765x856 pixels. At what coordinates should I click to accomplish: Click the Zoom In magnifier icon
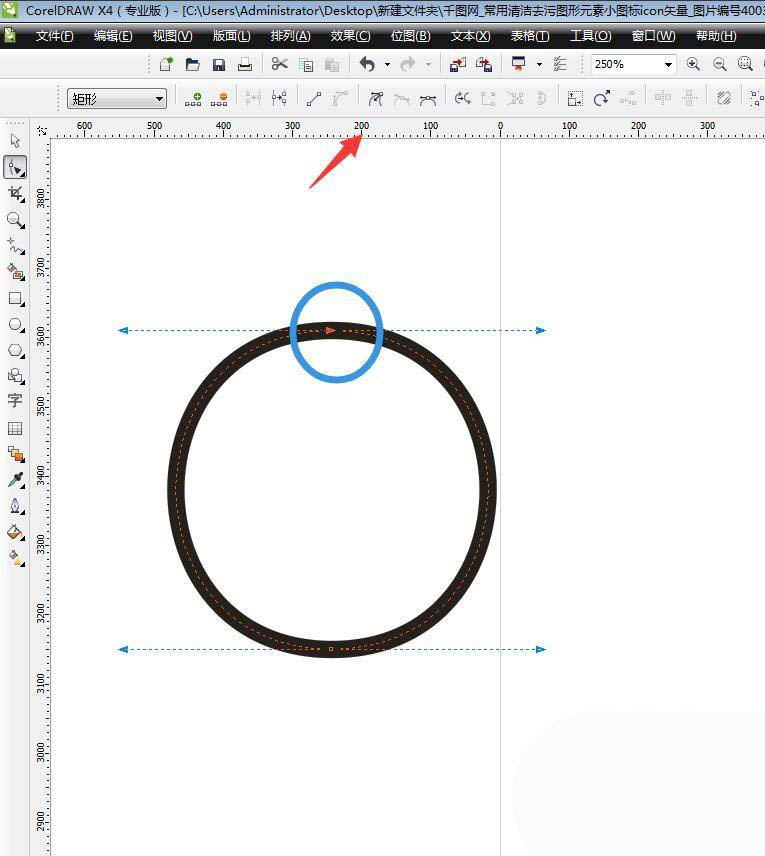[x=693, y=64]
